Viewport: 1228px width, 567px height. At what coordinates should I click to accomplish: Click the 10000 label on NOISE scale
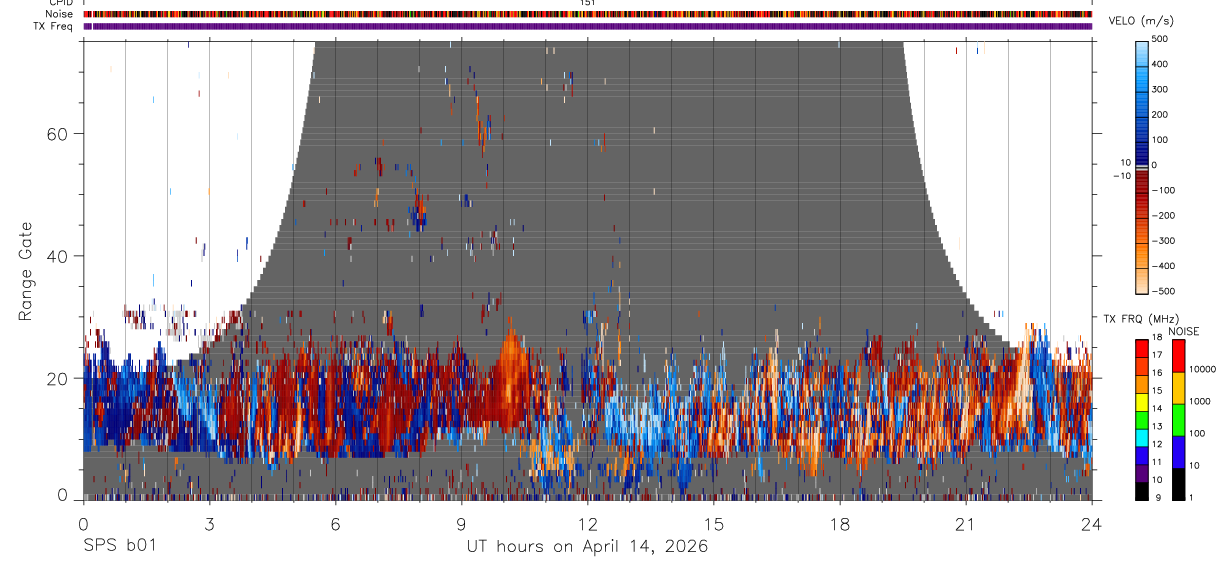[x=1203, y=369]
